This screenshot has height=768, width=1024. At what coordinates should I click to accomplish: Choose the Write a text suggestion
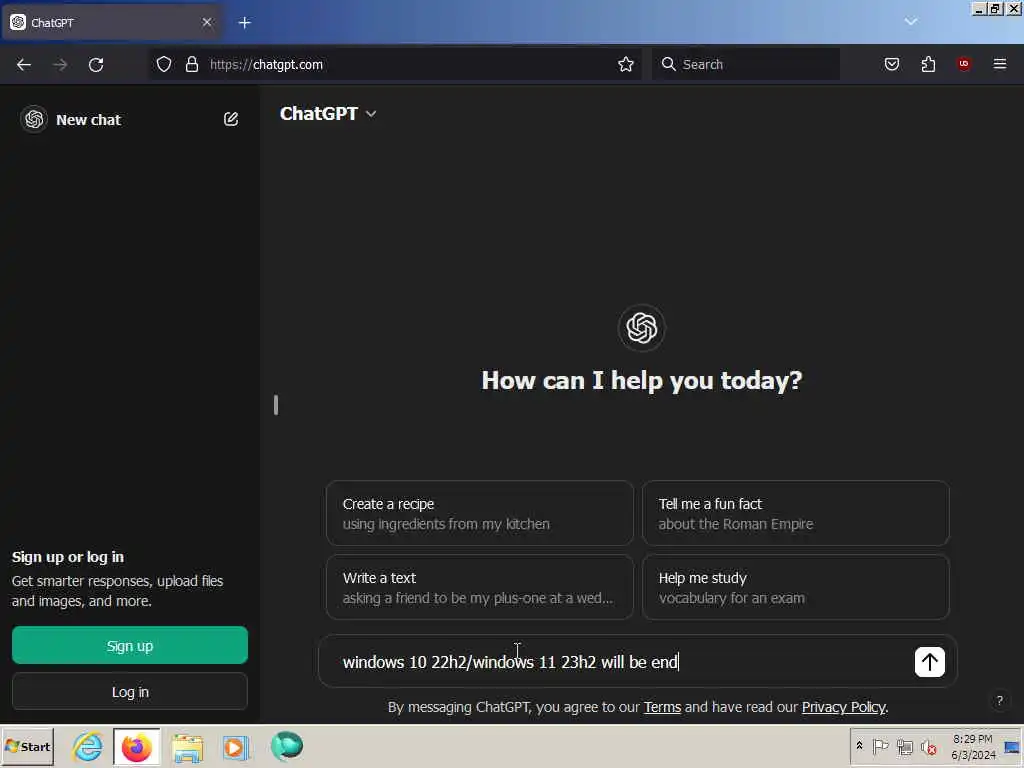tap(480, 587)
